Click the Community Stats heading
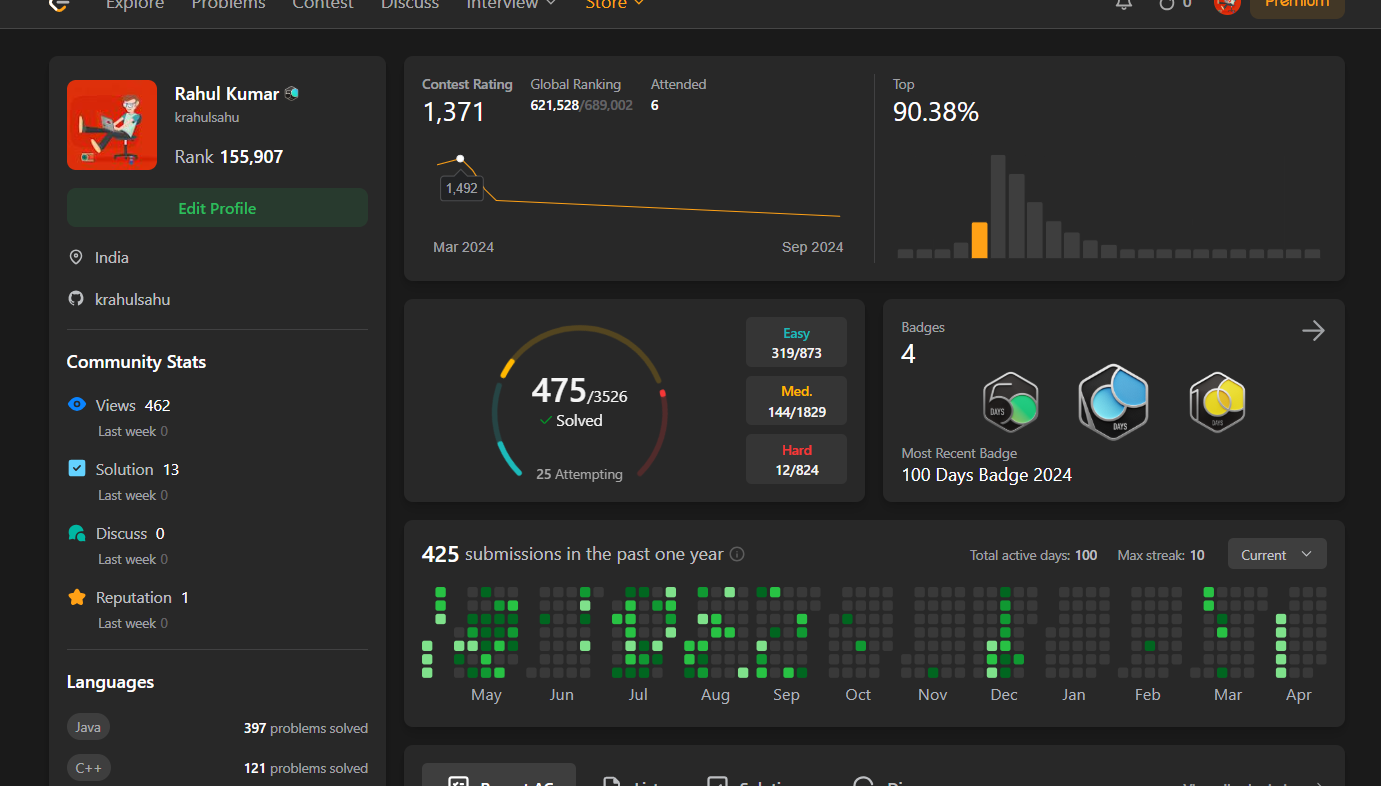The width and height of the screenshot is (1381, 786). (x=136, y=362)
